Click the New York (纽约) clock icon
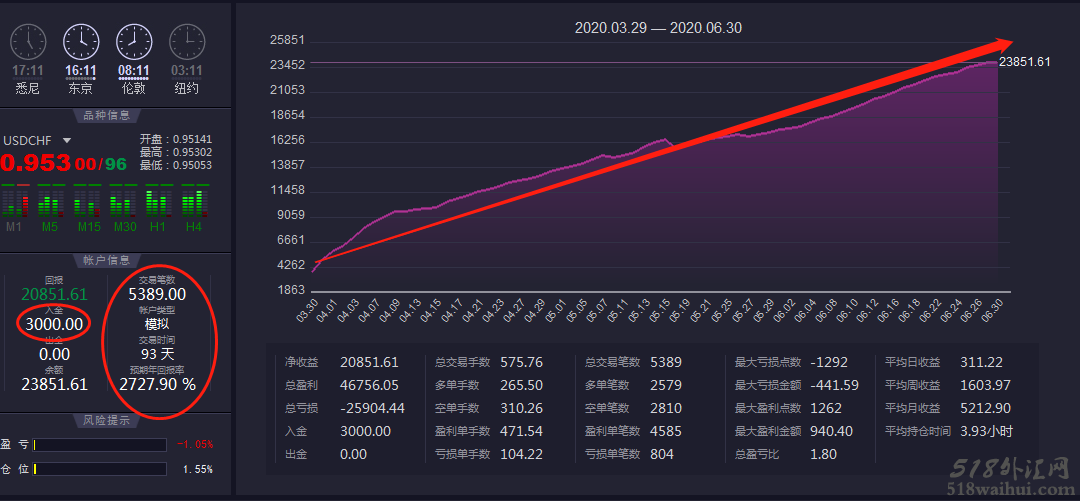Screen dimensions: 1080x501 pyautogui.click(x=186, y=42)
